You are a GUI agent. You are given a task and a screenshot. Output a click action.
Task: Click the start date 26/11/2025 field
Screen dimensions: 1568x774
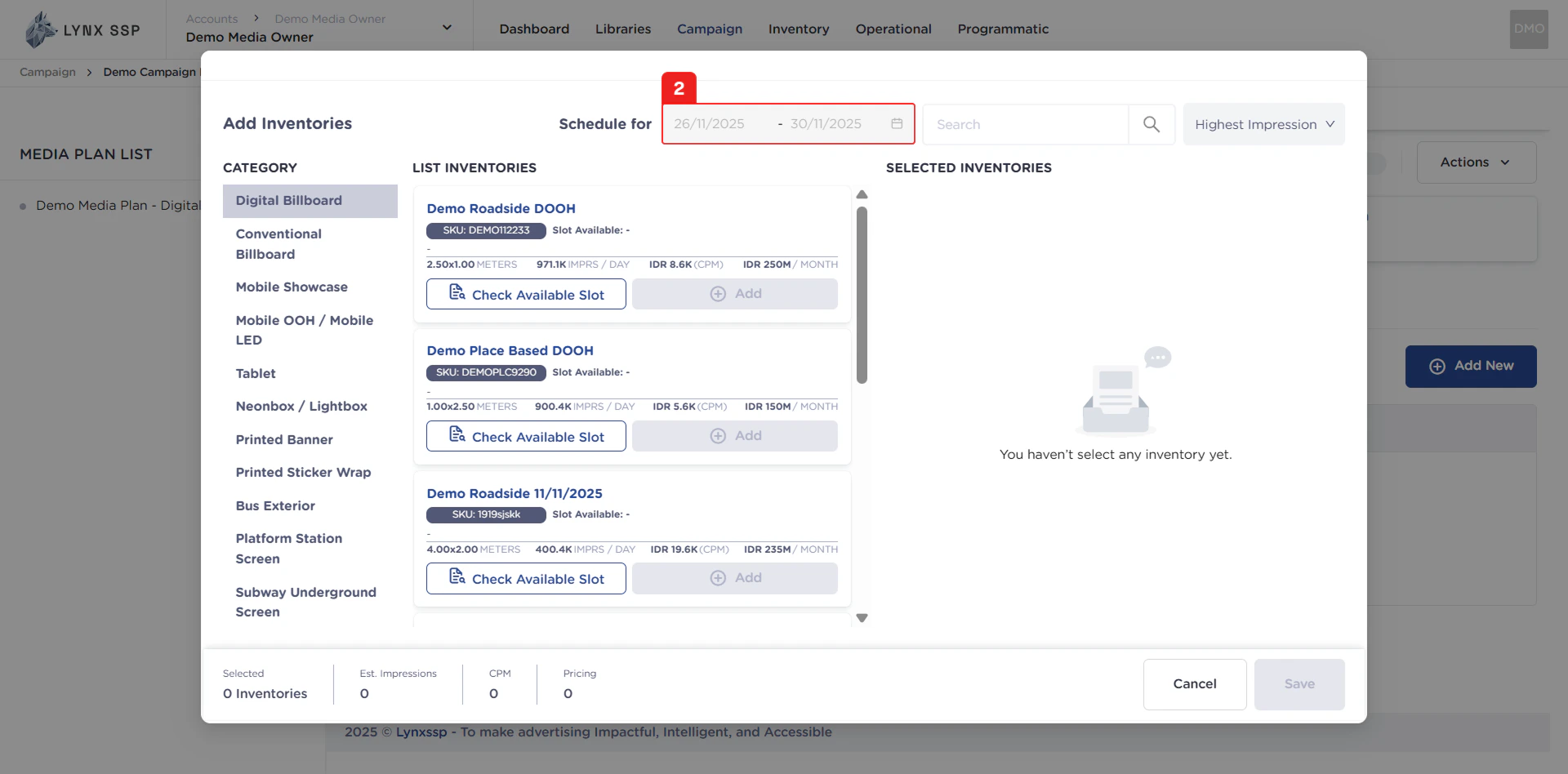[x=709, y=124]
